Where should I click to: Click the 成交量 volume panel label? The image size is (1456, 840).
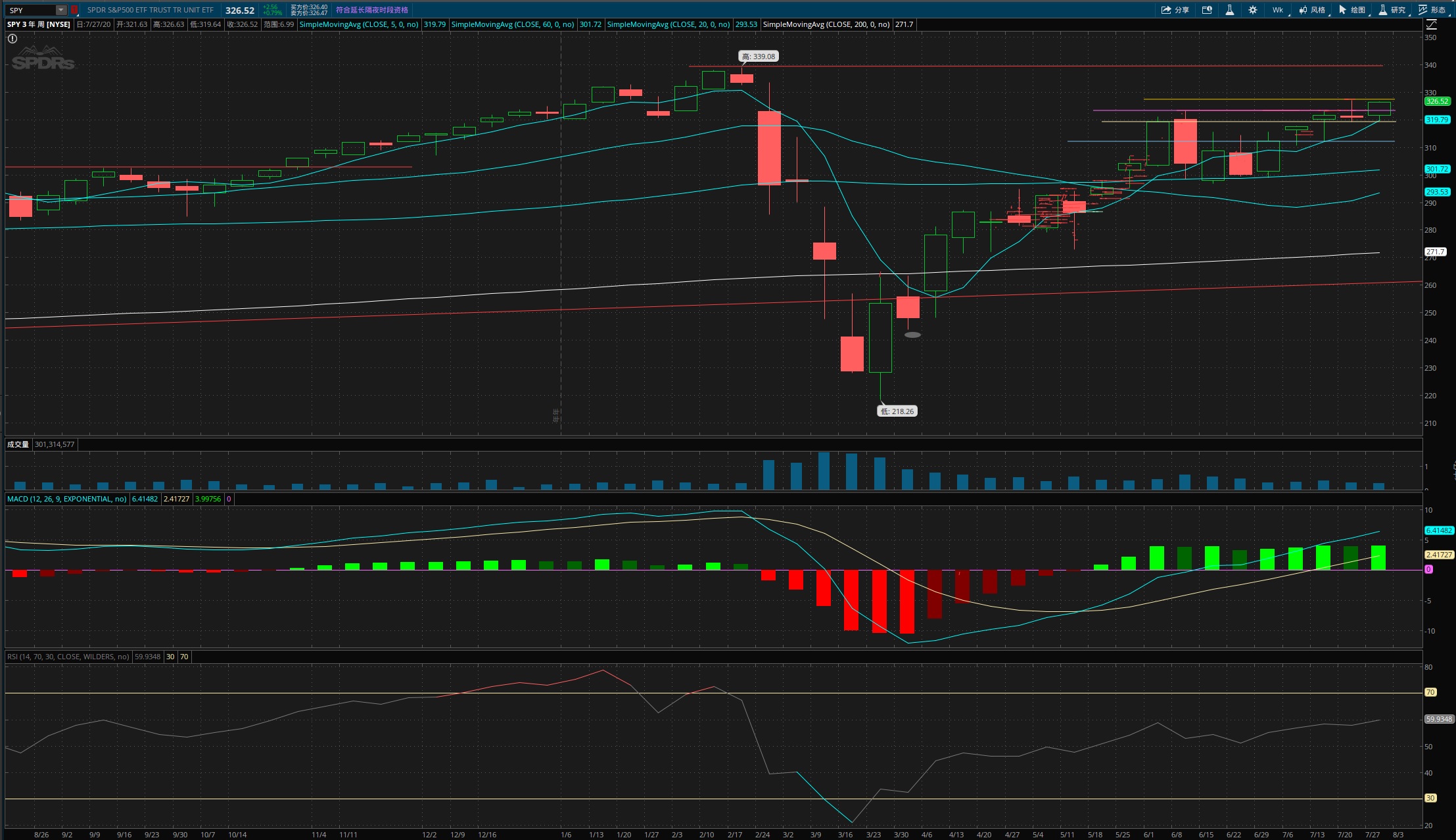(18, 444)
